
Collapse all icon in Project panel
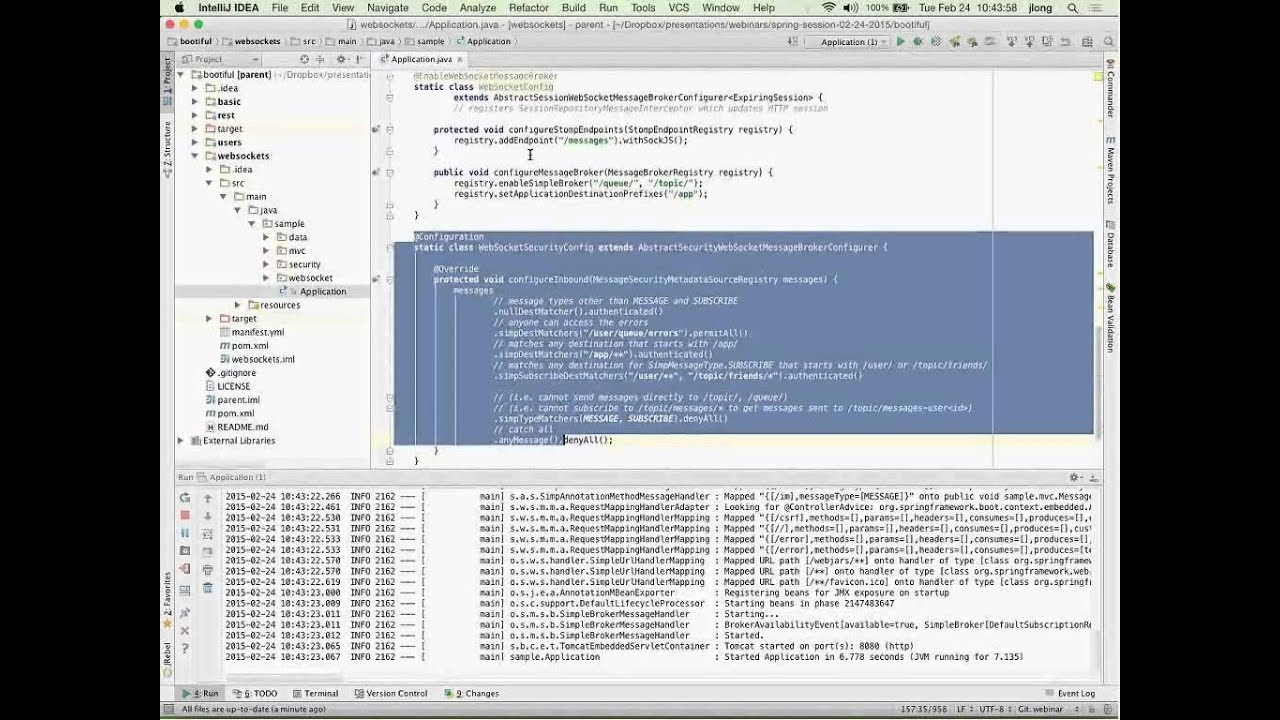(x=321, y=60)
